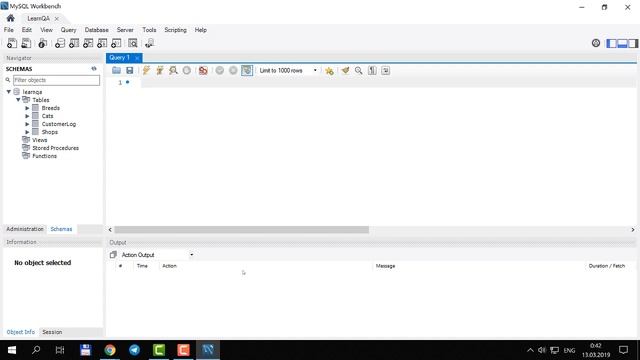Refresh the schemas list
640x360 pixels.
click(x=94, y=69)
